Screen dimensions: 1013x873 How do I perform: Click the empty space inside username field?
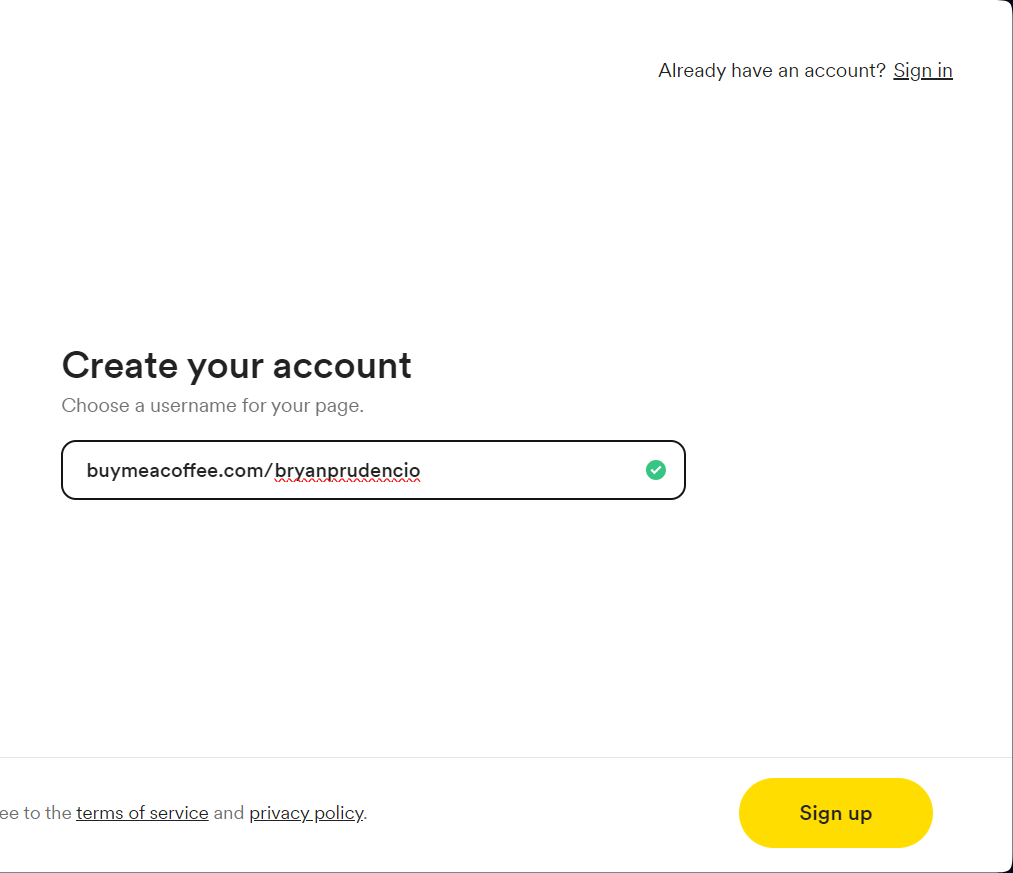tap(530, 470)
